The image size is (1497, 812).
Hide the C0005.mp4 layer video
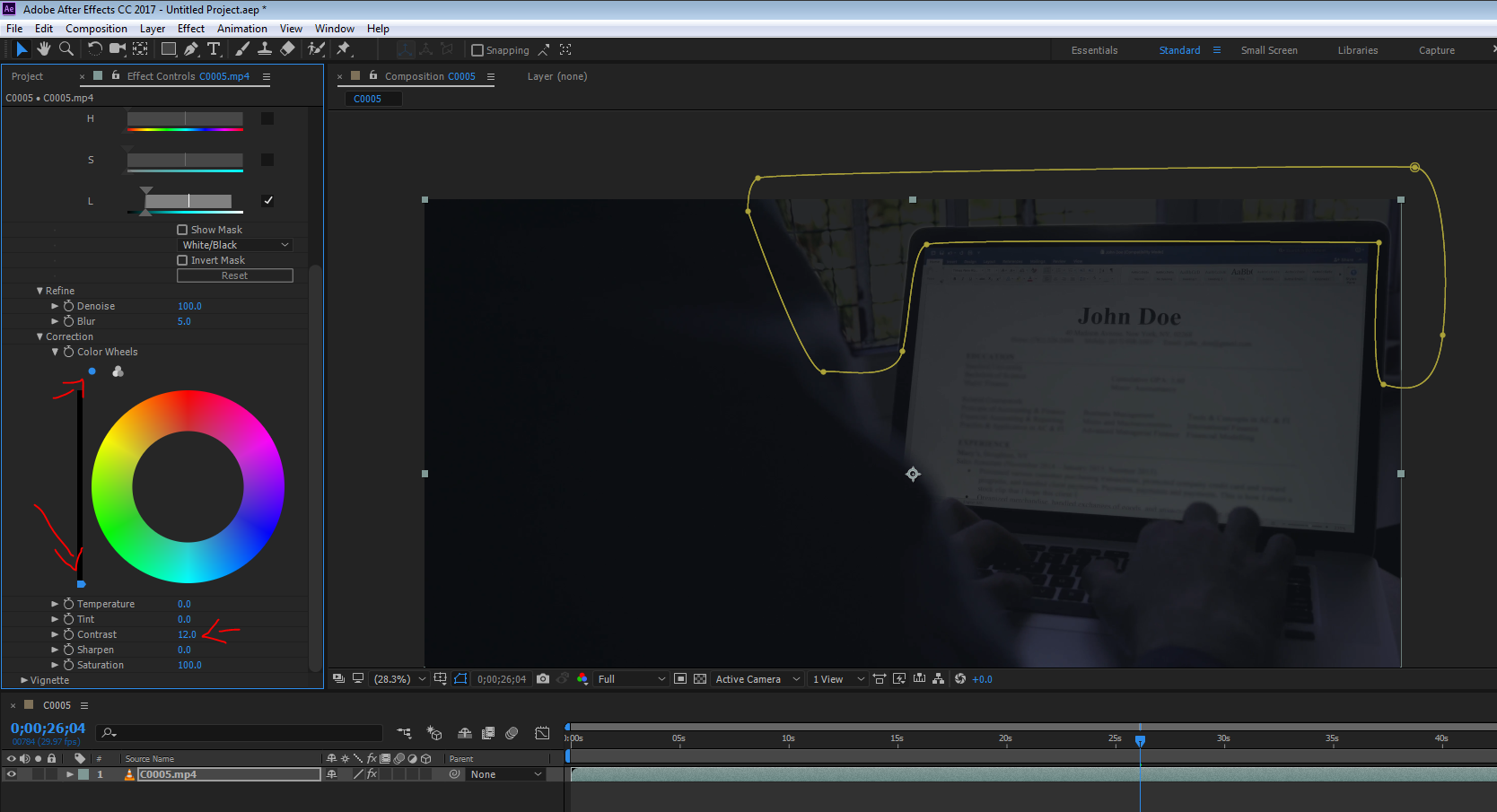pyautogui.click(x=12, y=774)
